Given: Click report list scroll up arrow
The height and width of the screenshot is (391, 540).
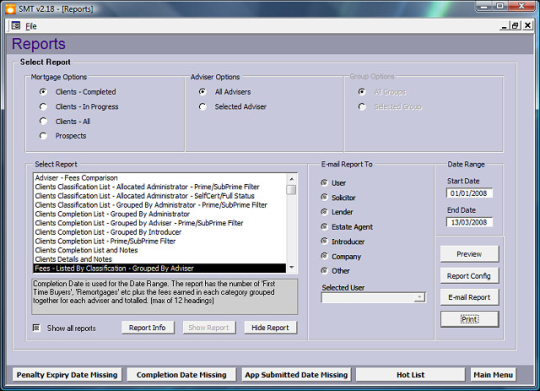Looking at the screenshot, I should [x=291, y=179].
